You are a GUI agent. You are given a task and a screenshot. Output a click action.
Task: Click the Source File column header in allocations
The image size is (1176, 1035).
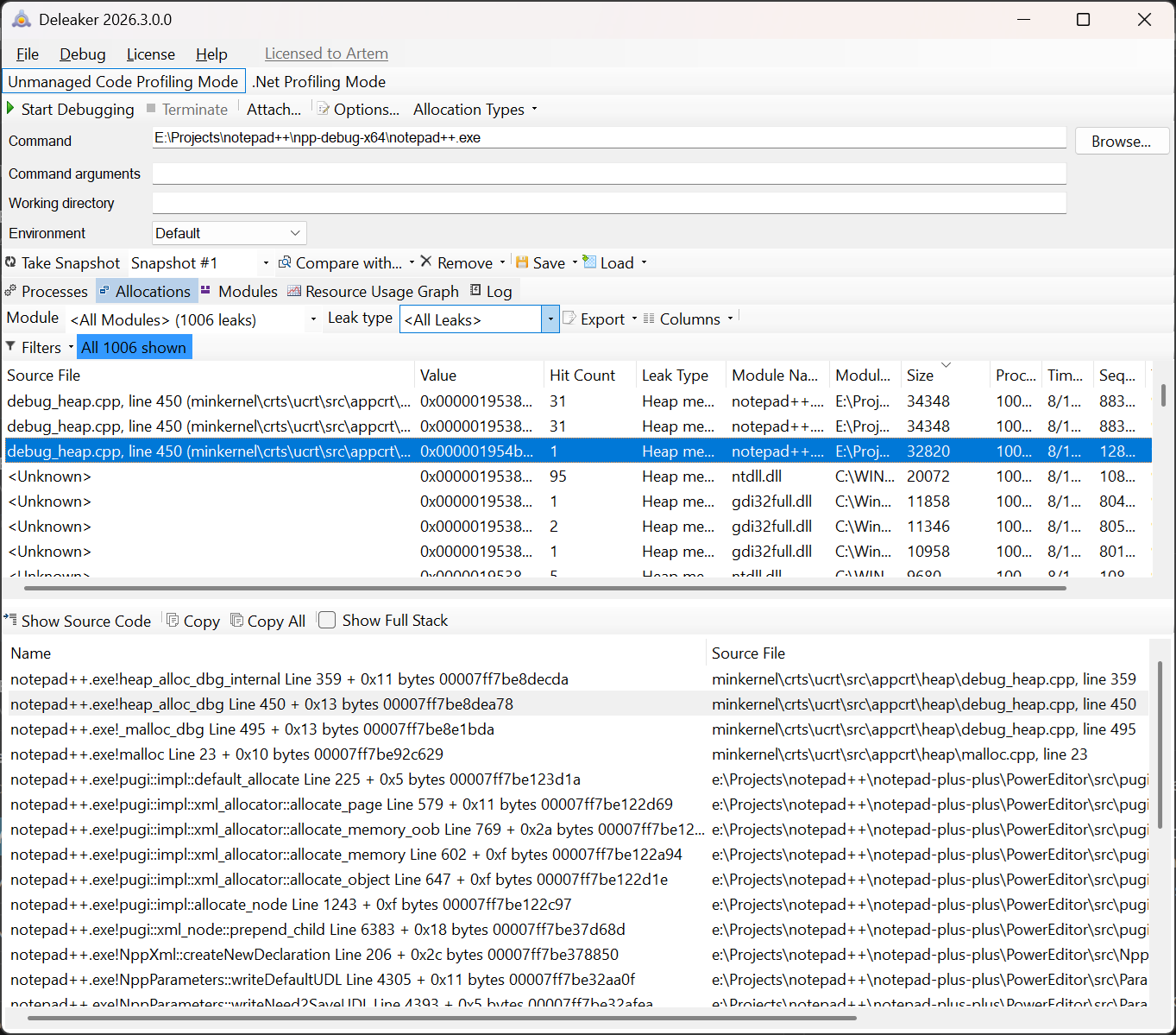point(208,375)
